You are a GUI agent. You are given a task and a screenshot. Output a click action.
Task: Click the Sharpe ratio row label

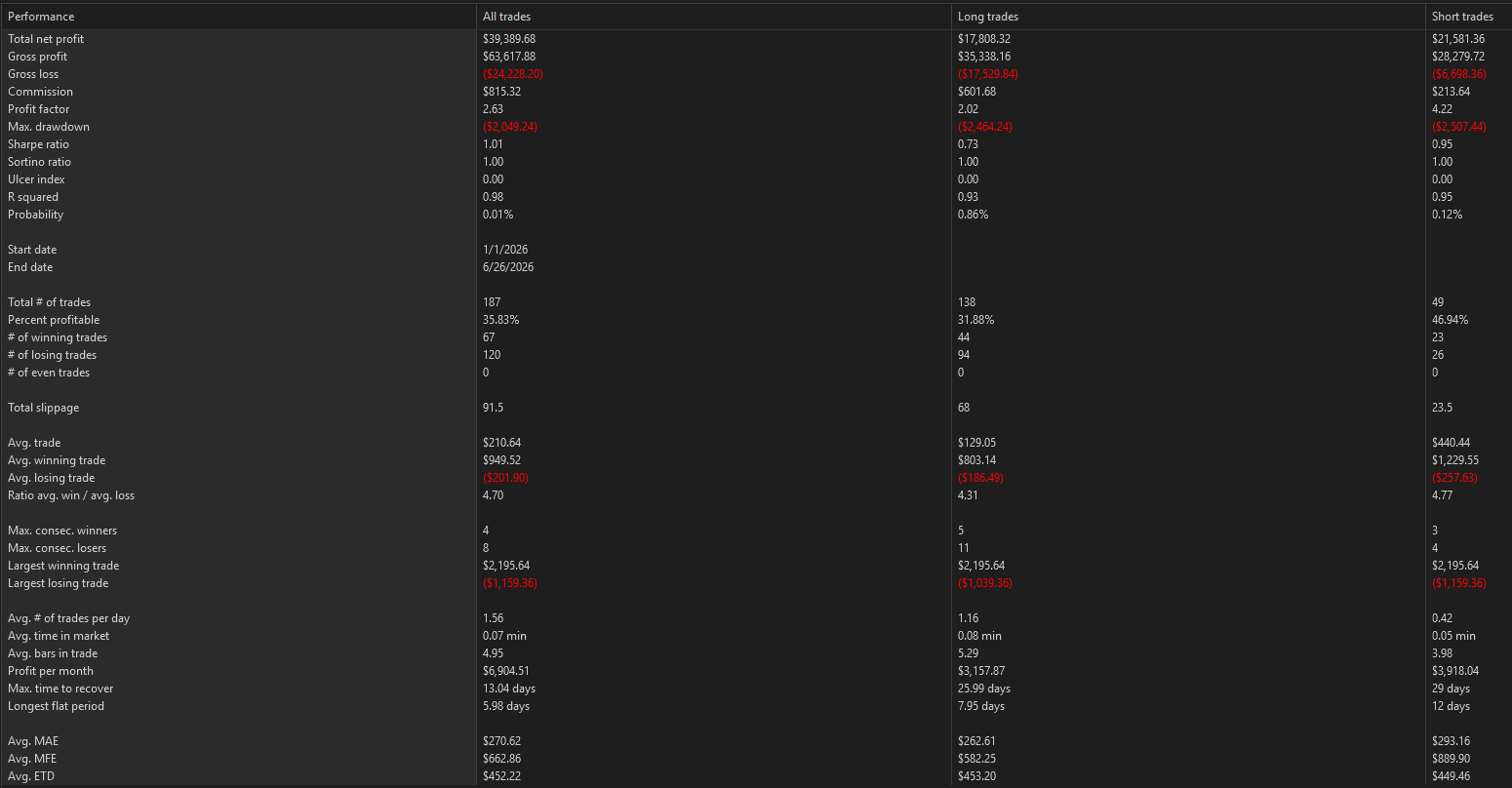point(39,144)
